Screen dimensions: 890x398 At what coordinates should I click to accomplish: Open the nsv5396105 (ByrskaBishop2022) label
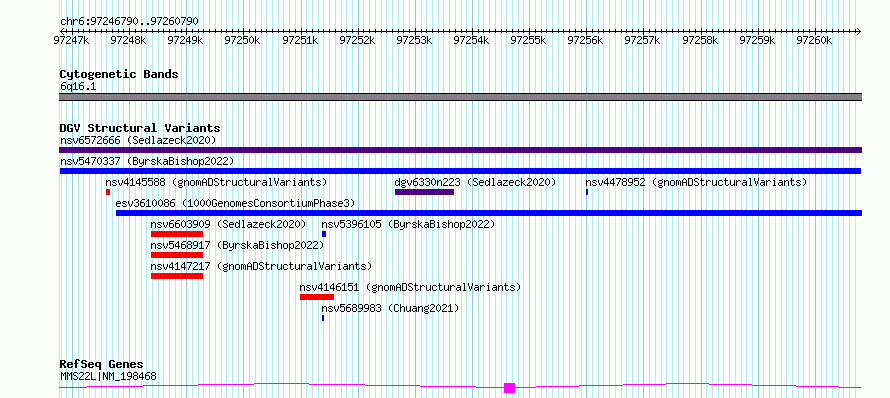pos(408,224)
